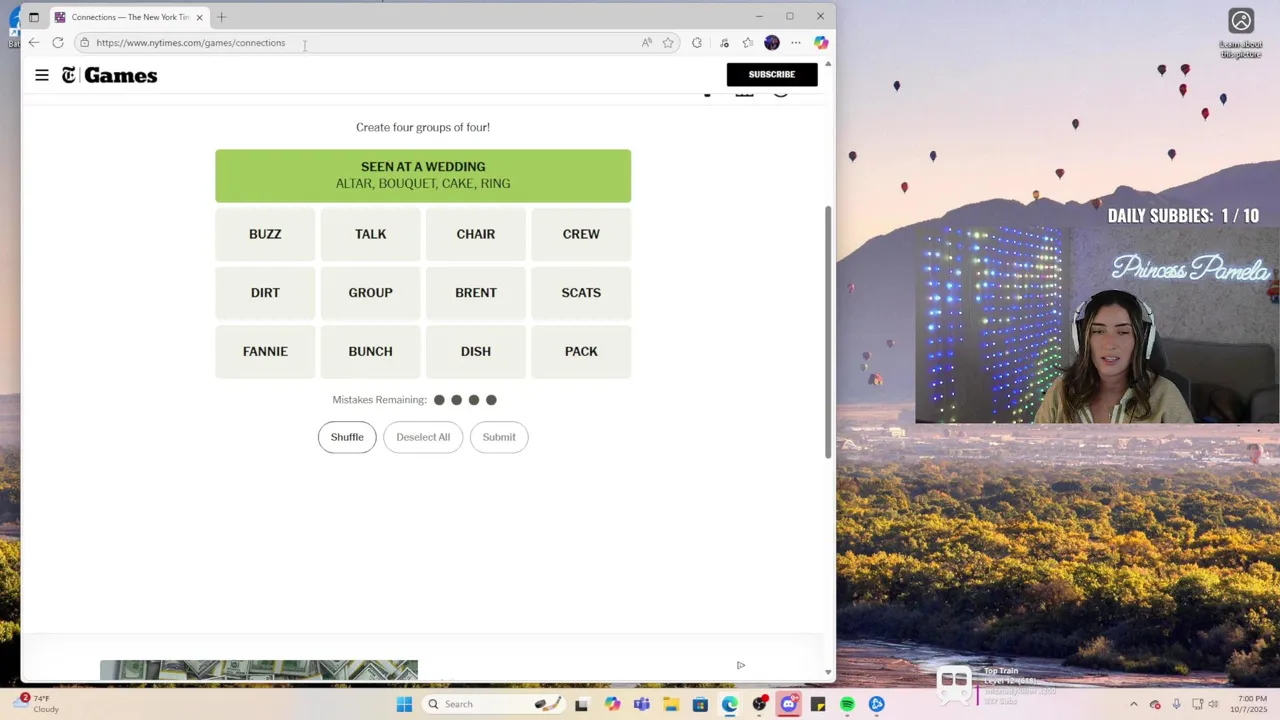
Task: Select the SCATS tile
Action: 581,293
